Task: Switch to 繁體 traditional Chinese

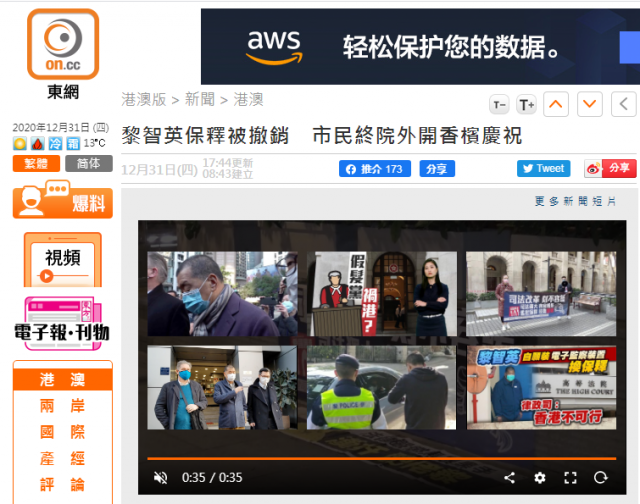Action: pyautogui.click(x=36, y=164)
